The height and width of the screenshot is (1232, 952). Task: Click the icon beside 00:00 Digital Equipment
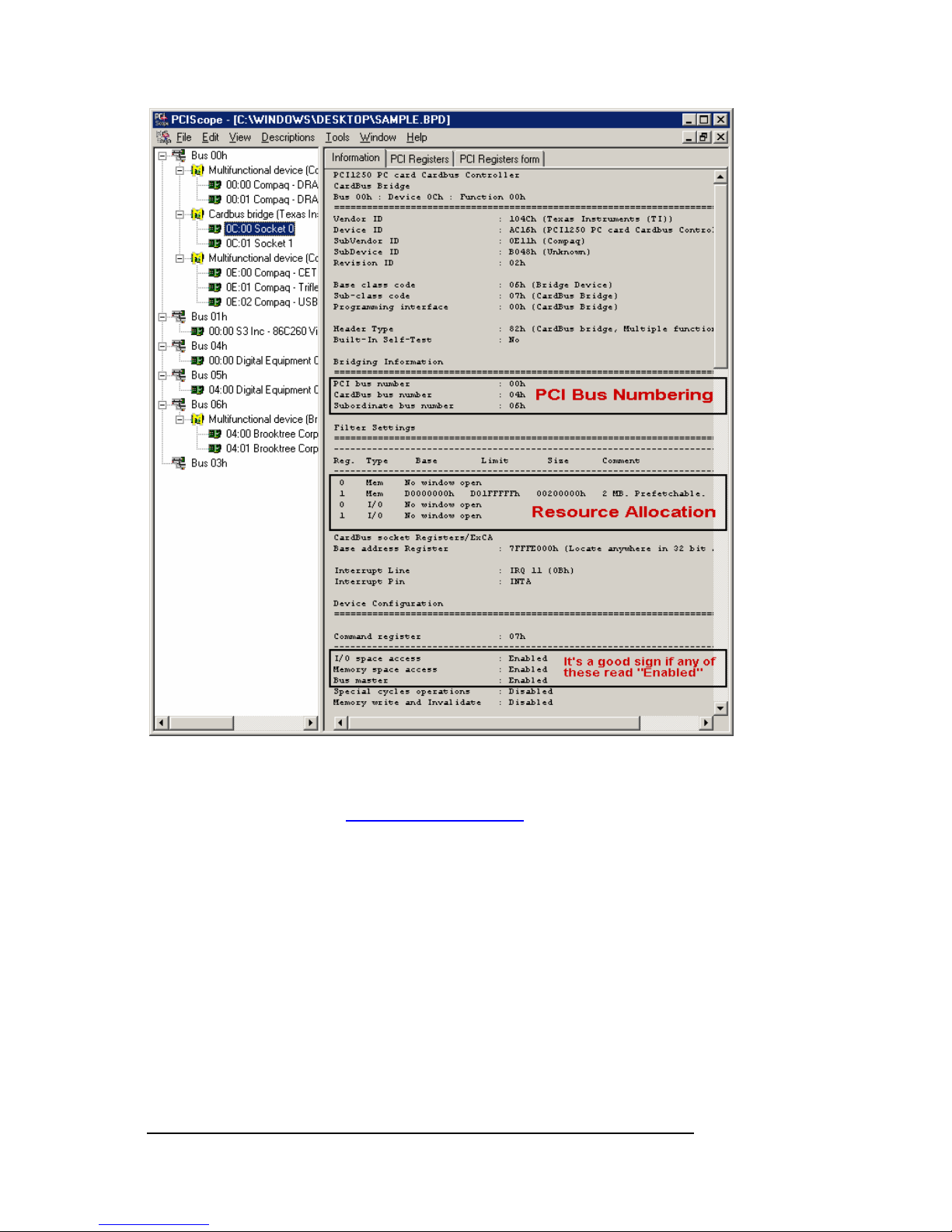tap(197, 361)
